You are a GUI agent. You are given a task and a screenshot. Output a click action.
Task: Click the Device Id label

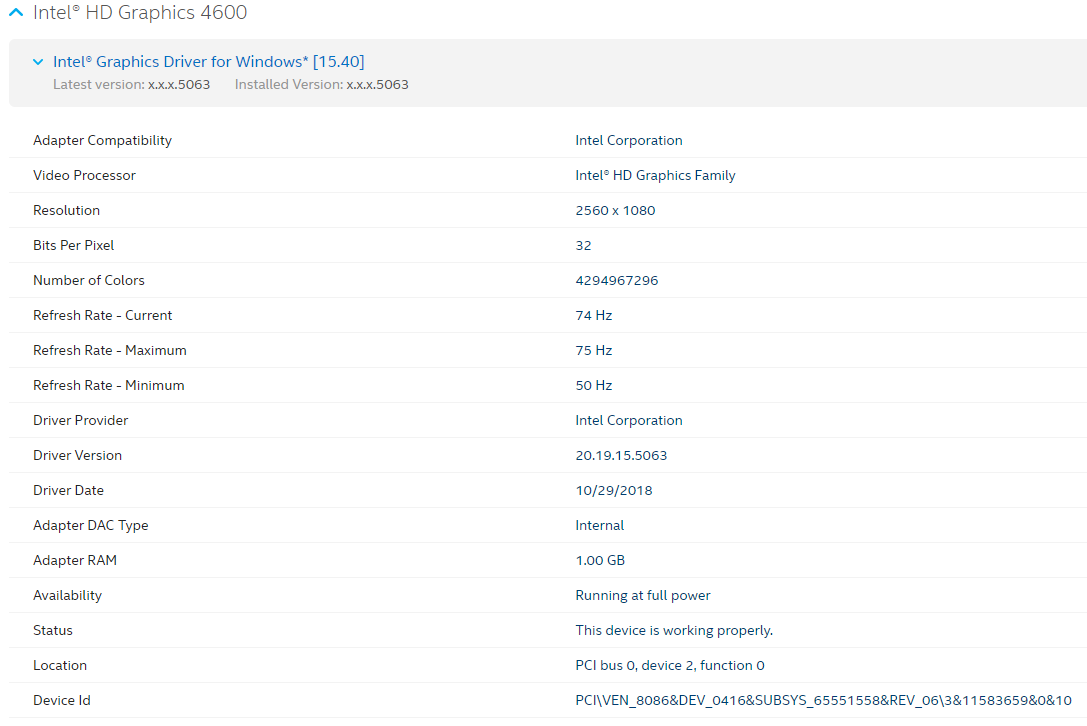click(x=62, y=700)
